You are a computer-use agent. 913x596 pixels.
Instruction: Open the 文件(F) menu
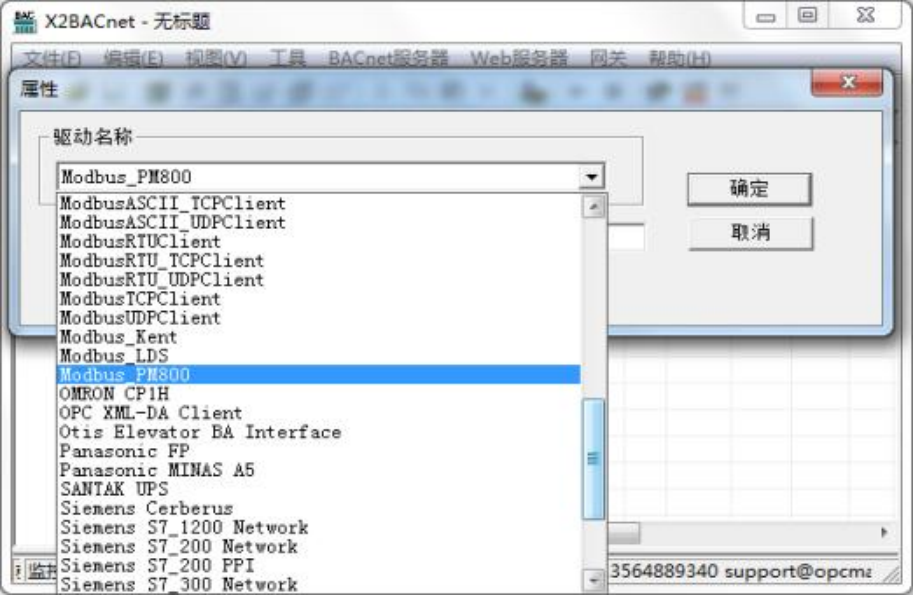click(52, 58)
